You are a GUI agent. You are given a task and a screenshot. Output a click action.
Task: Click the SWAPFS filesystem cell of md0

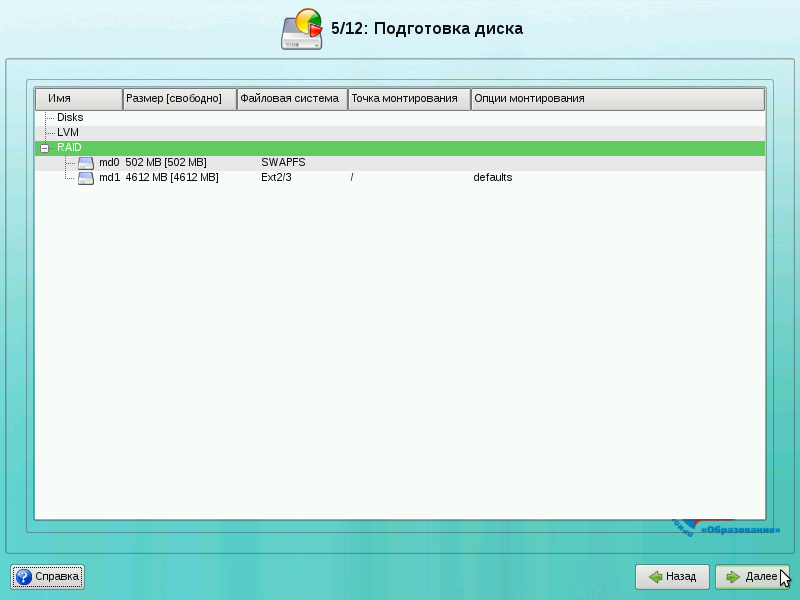[283, 162]
